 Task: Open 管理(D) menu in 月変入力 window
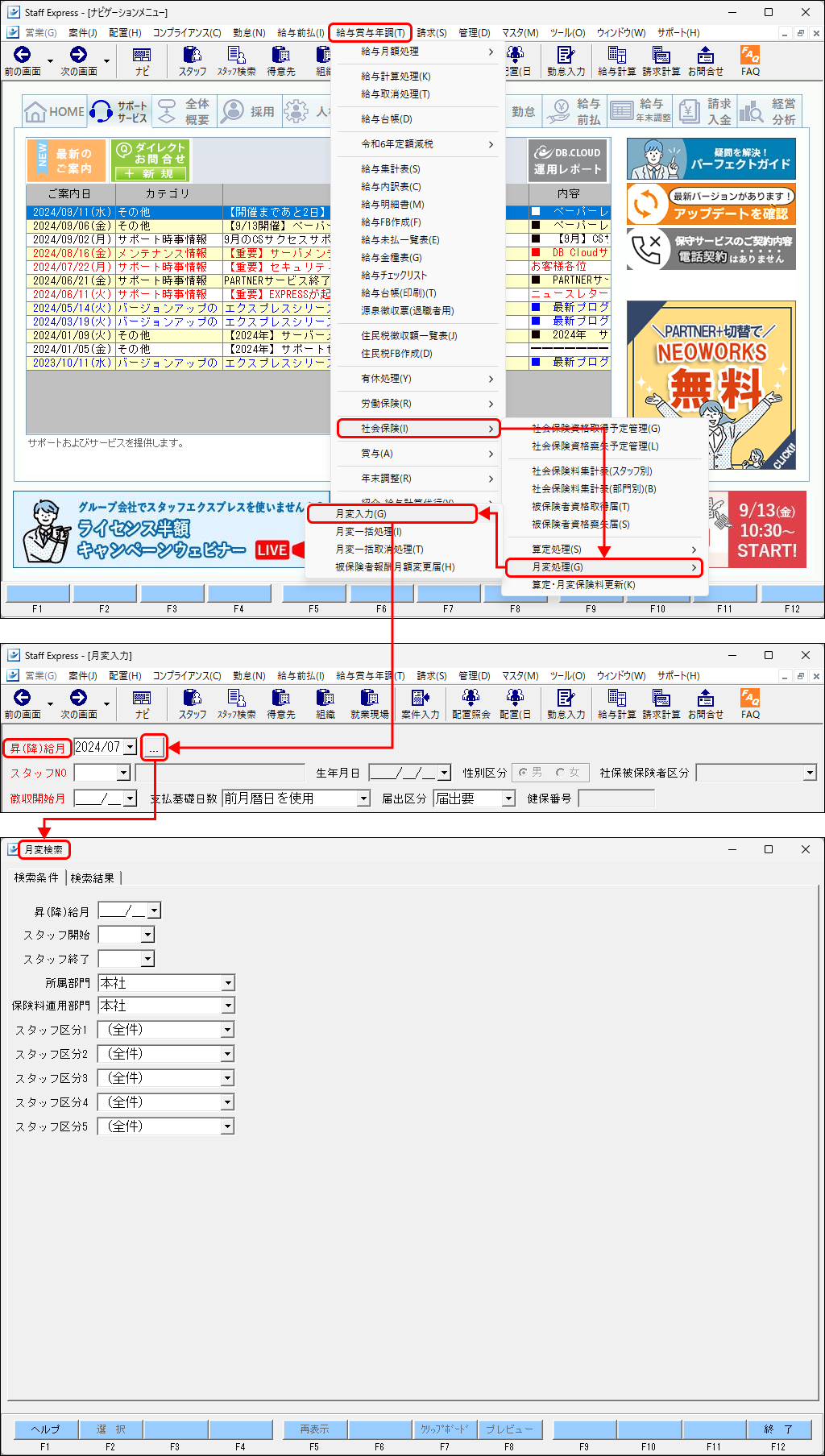pos(475,675)
